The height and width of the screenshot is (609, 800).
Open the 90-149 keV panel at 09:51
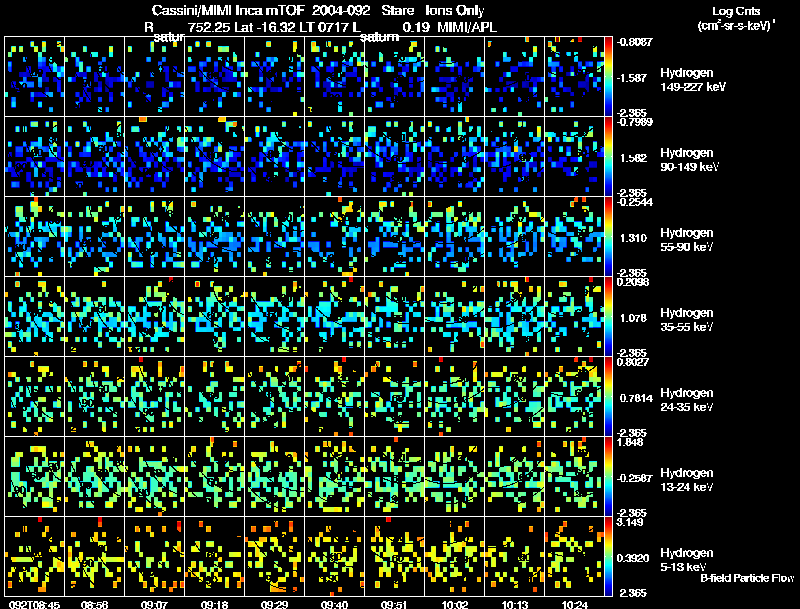pos(394,157)
